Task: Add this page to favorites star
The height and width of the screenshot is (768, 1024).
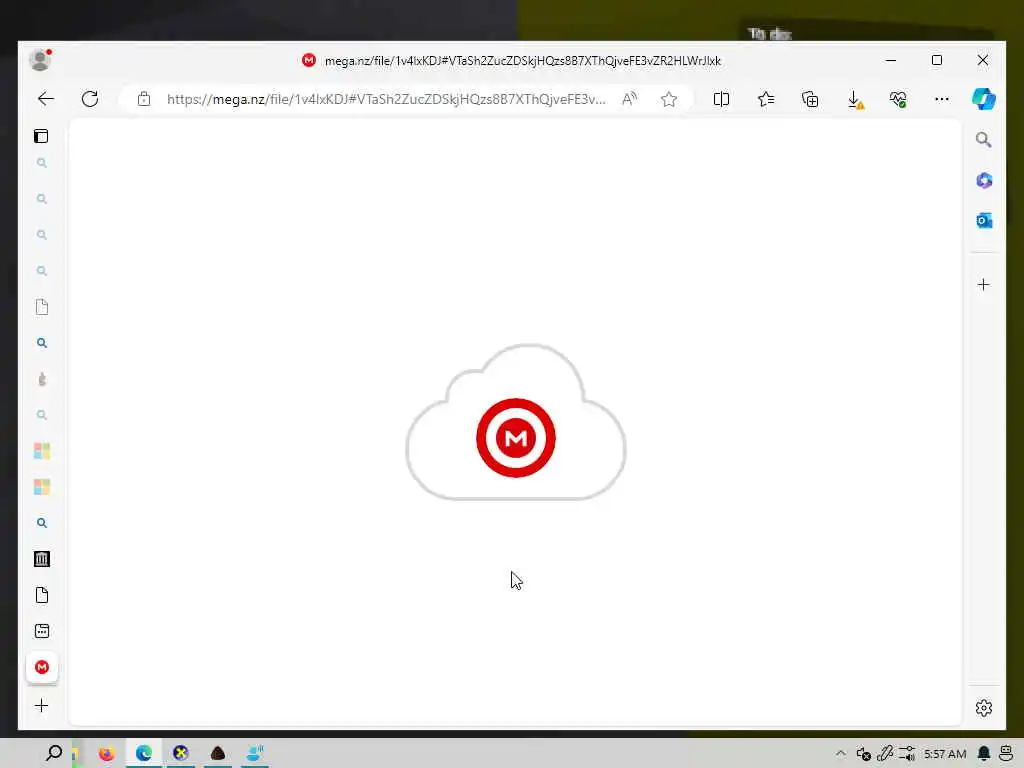Action: pos(669,99)
